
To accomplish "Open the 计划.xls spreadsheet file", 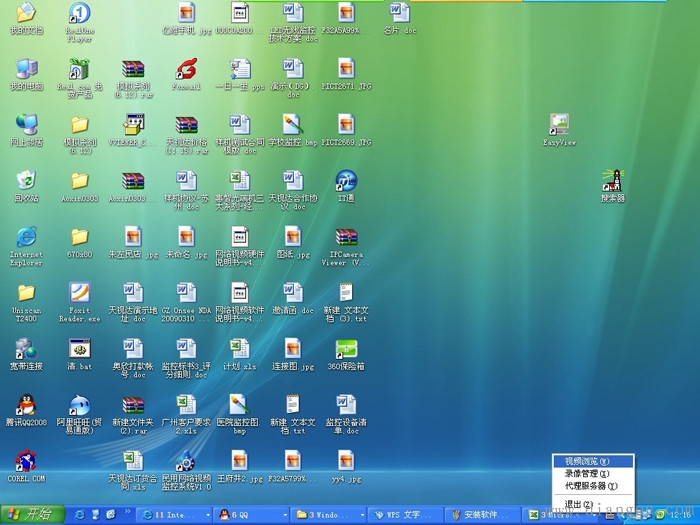I will click(239, 350).
